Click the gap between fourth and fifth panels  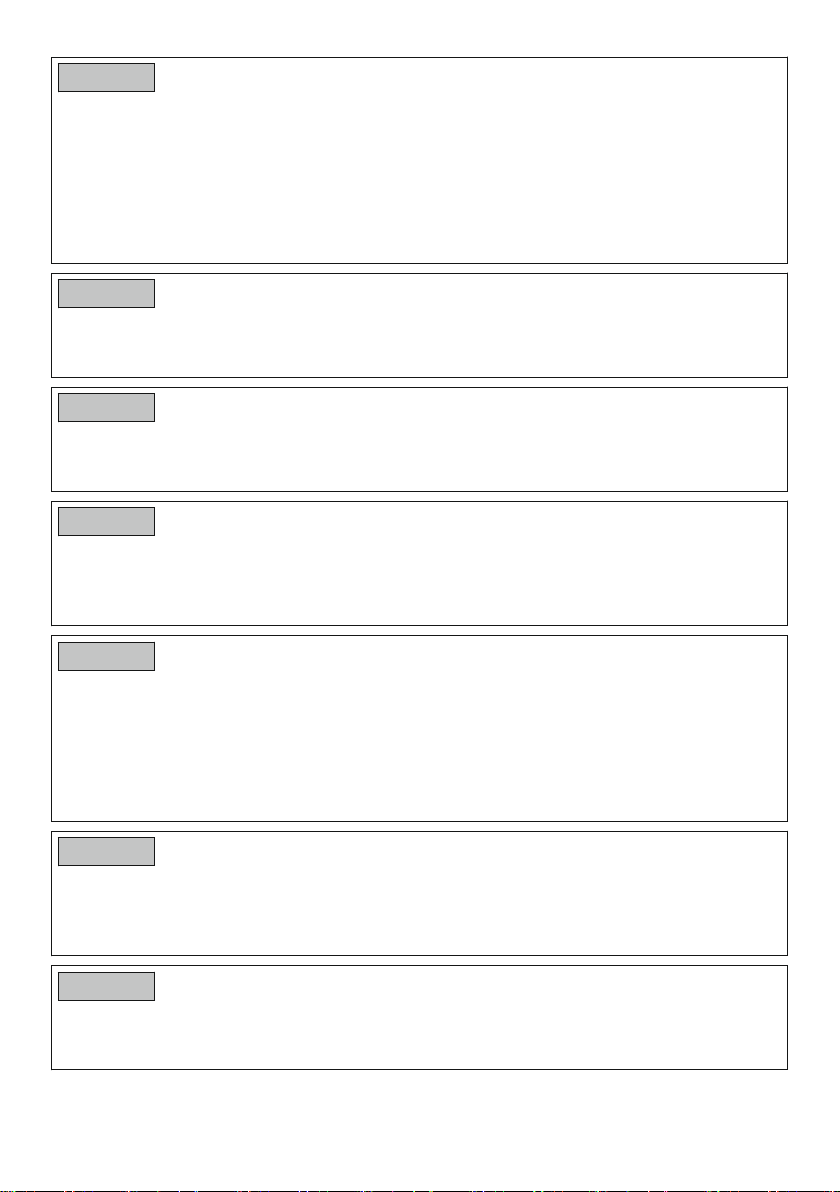[x=420, y=631]
